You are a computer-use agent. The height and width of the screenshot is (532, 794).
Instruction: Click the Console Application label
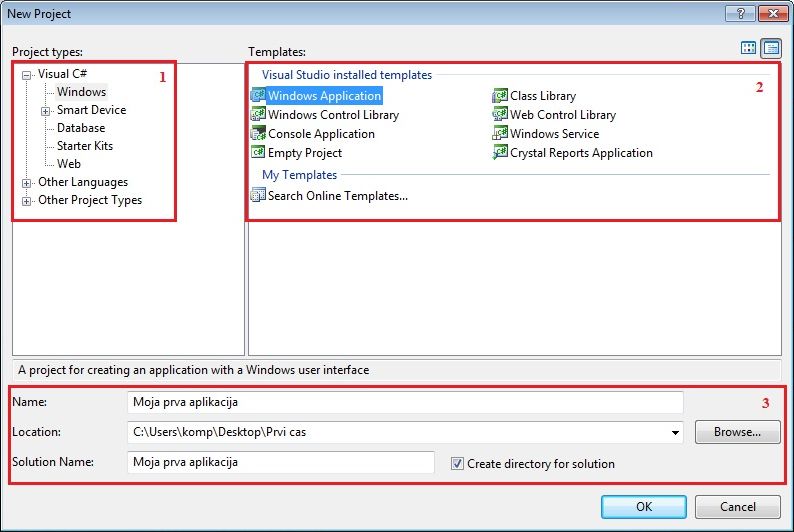[321, 134]
